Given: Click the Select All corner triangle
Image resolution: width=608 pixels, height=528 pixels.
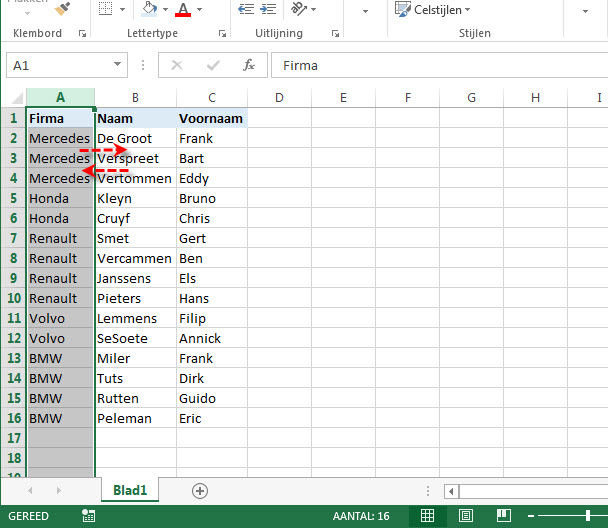Looking at the screenshot, I should pos(17,97).
